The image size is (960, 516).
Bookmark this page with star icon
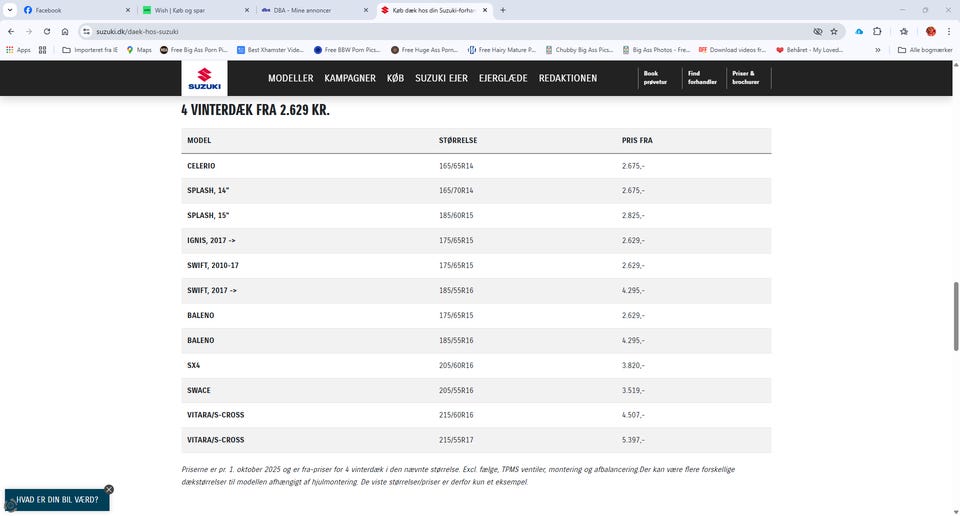[834, 31]
